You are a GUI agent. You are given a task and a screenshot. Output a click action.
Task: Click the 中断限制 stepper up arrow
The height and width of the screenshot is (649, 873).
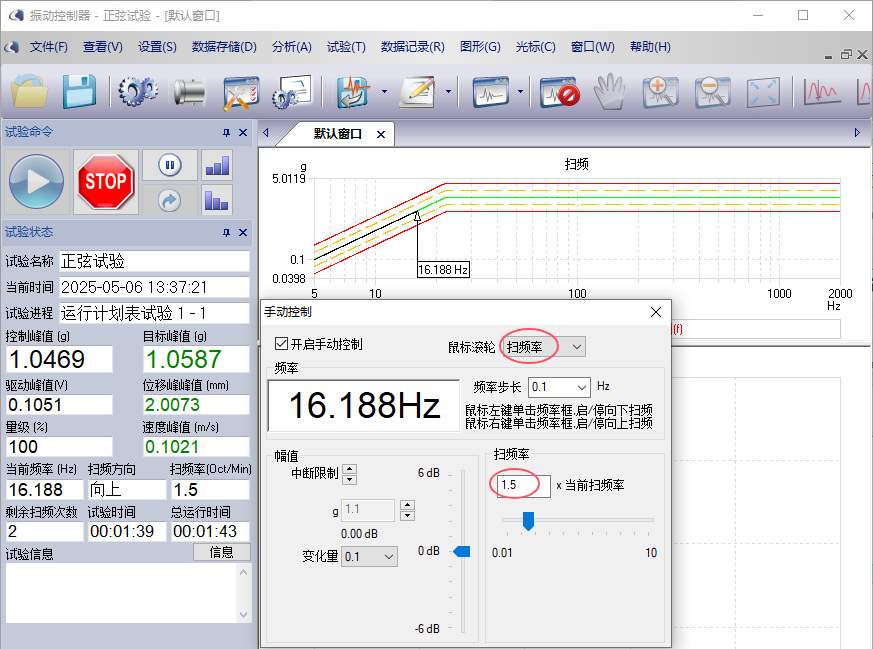(350, 469)
